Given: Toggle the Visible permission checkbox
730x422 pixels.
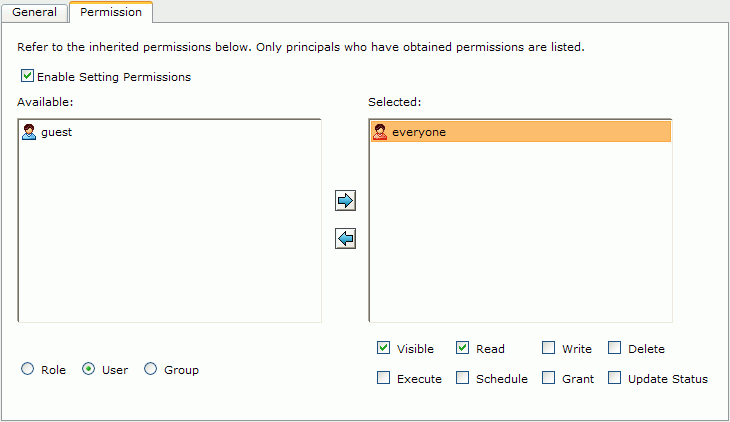Looking at the screenshot, I should [384, 347].
